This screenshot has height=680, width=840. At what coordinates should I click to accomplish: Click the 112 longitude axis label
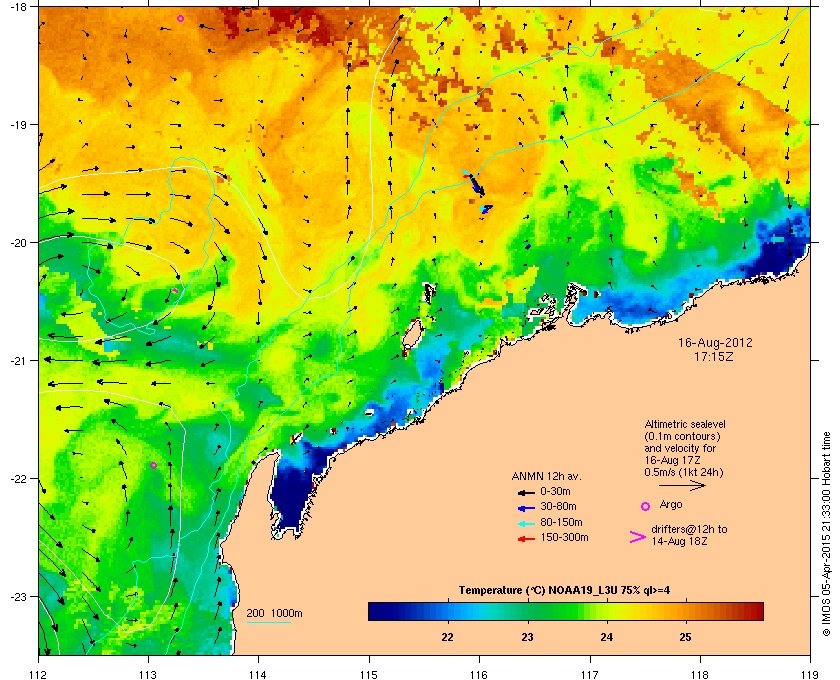(x=39, y=675)
